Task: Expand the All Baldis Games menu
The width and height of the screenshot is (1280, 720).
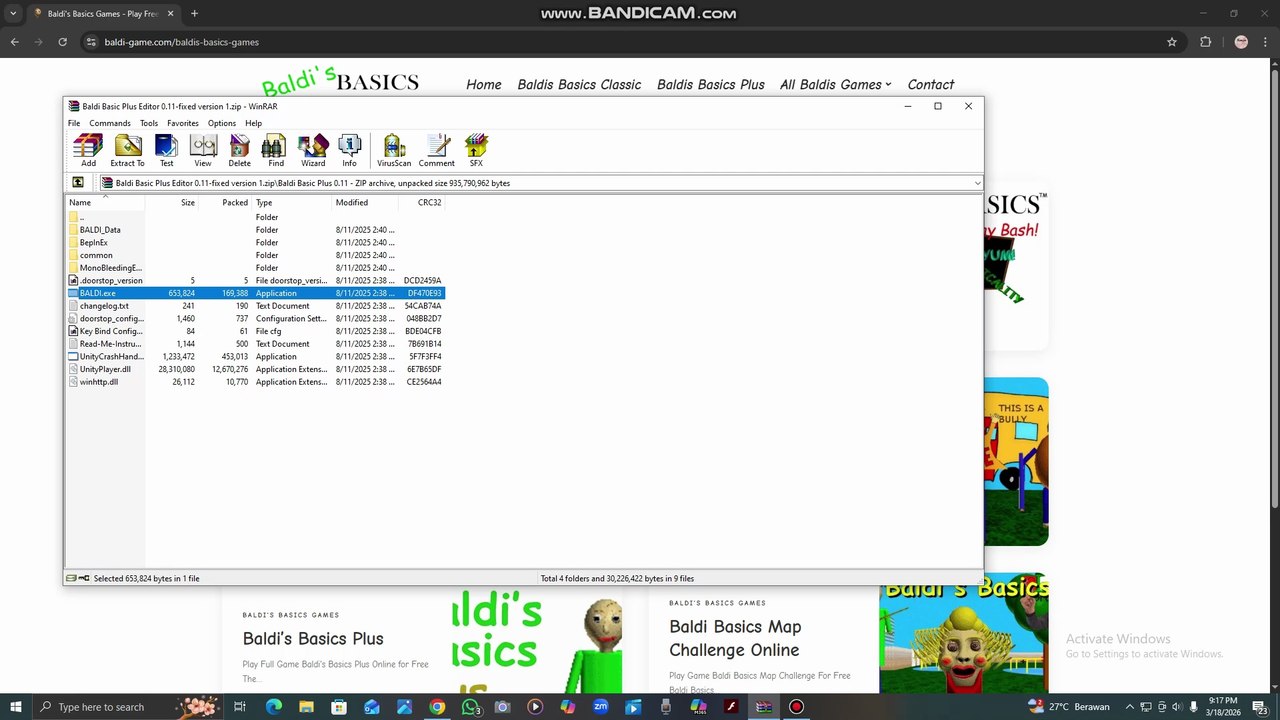Action: 835,85
